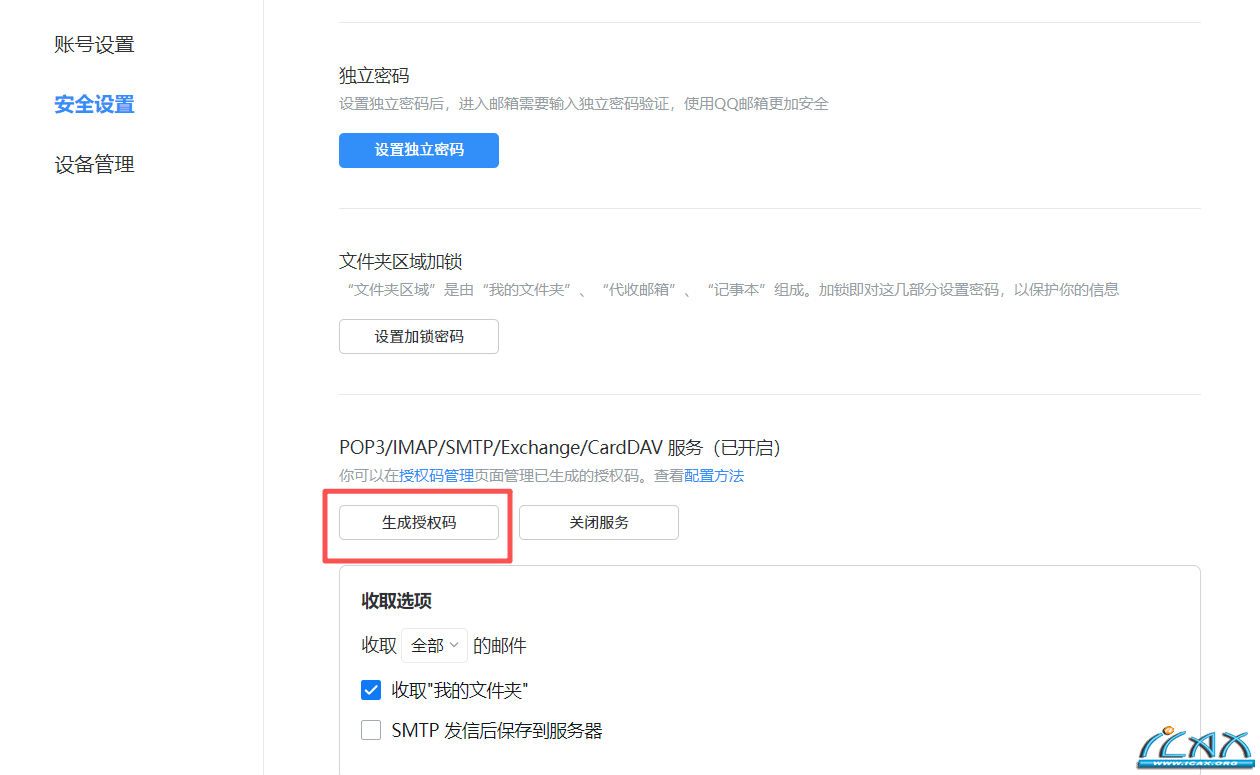Image resolution: width=1260 pixels, height=775 pixels.
Task: Click the 收取选项 heading
Action: (397, 601)
